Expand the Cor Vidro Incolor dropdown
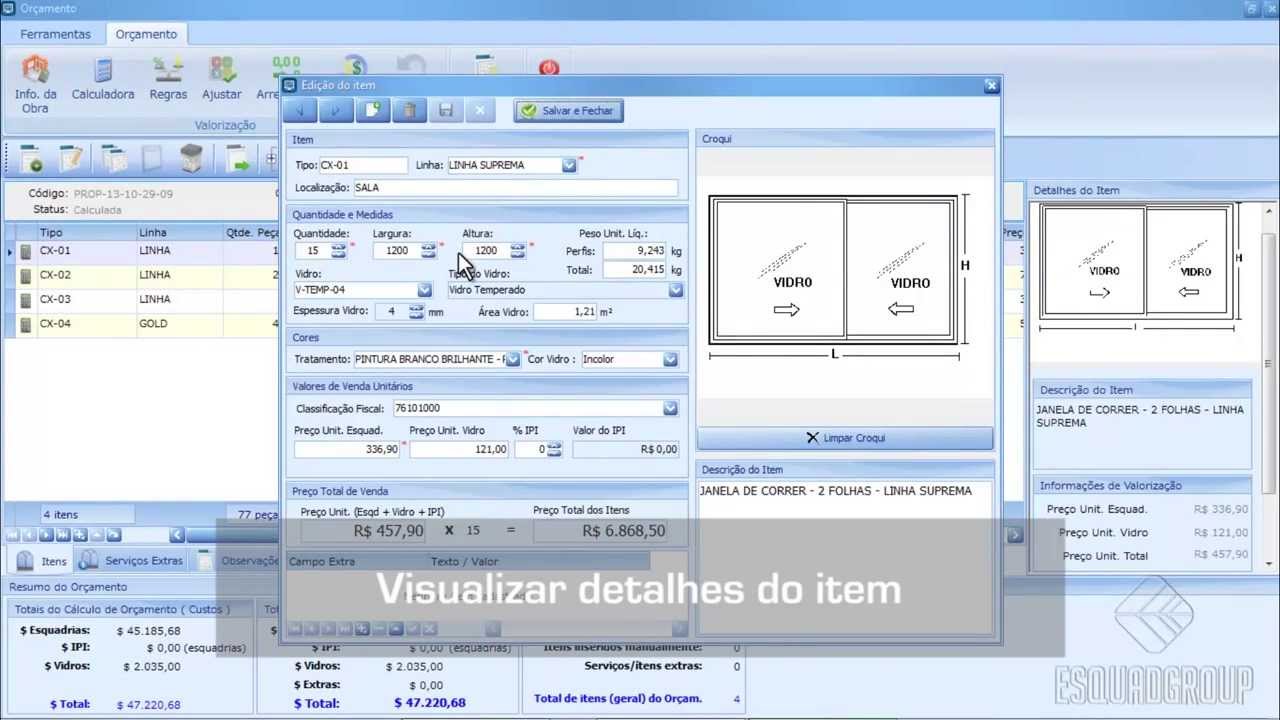This screenshot has width=1280, height=720. coord(670,359)
